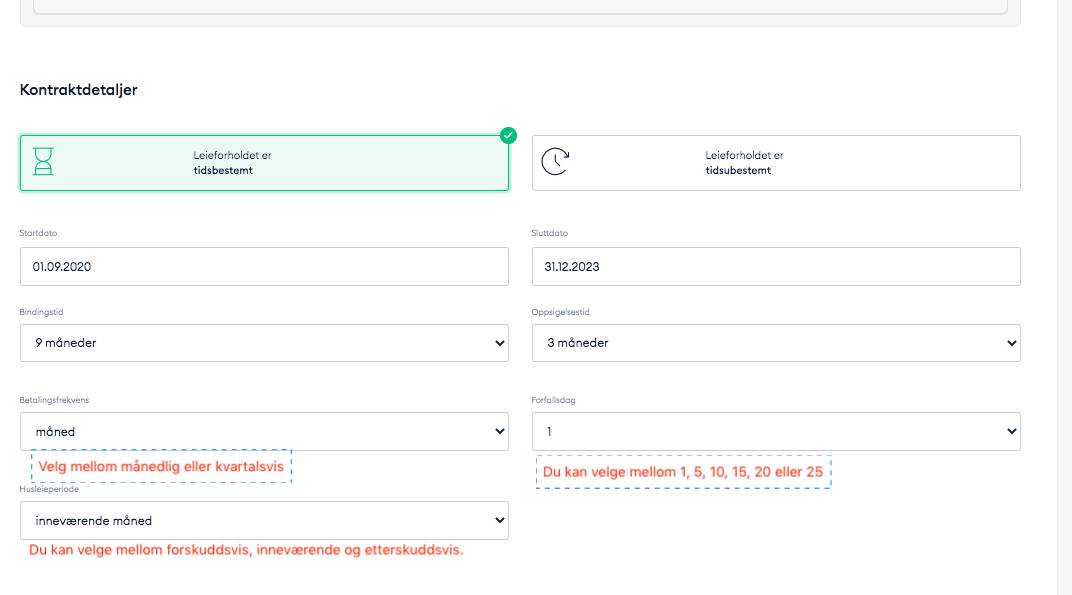The height and width of the screenshot is (595, 1072).
Task: Click the forskuddsvis warning text under Husleieperiode
Action: tap(247, 550)
